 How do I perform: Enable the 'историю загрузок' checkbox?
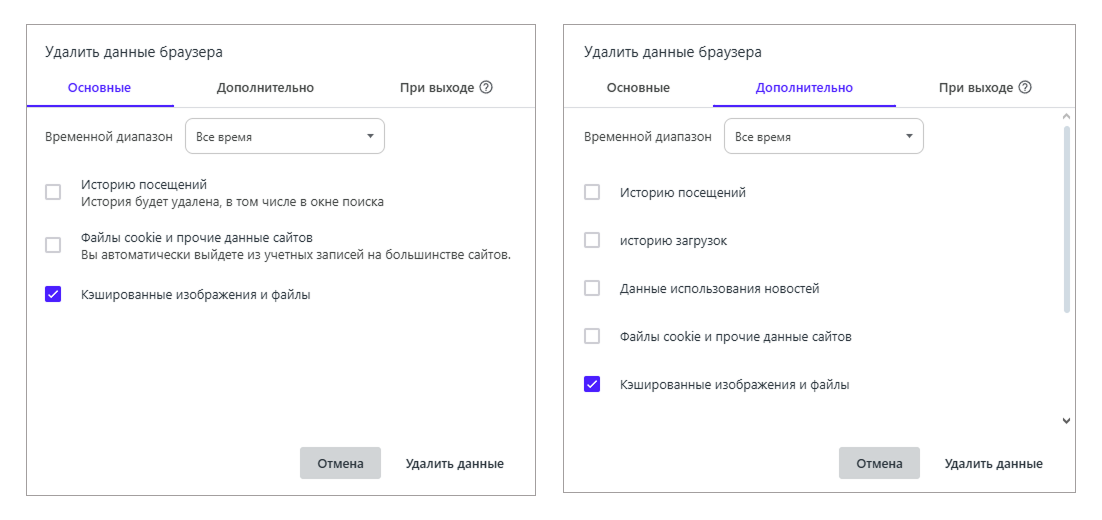(x=592, y=240)
